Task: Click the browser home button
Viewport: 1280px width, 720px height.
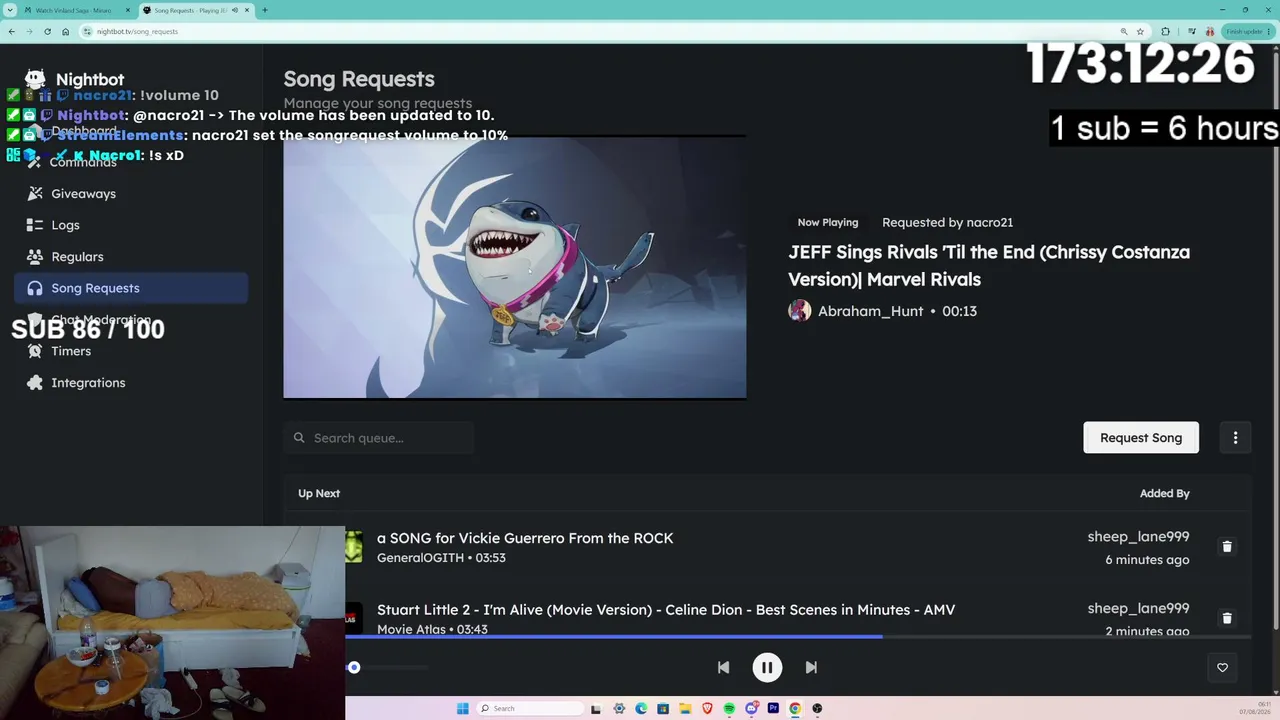Action: point(65,31)
